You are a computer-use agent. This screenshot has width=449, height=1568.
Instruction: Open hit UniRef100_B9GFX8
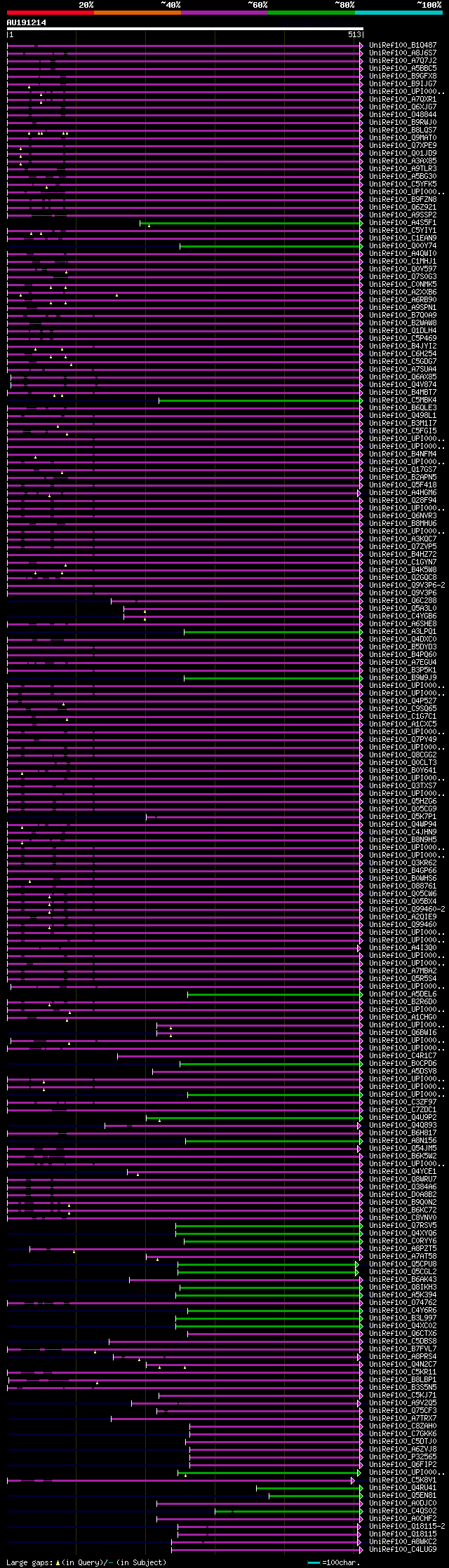tap(403, 76)
